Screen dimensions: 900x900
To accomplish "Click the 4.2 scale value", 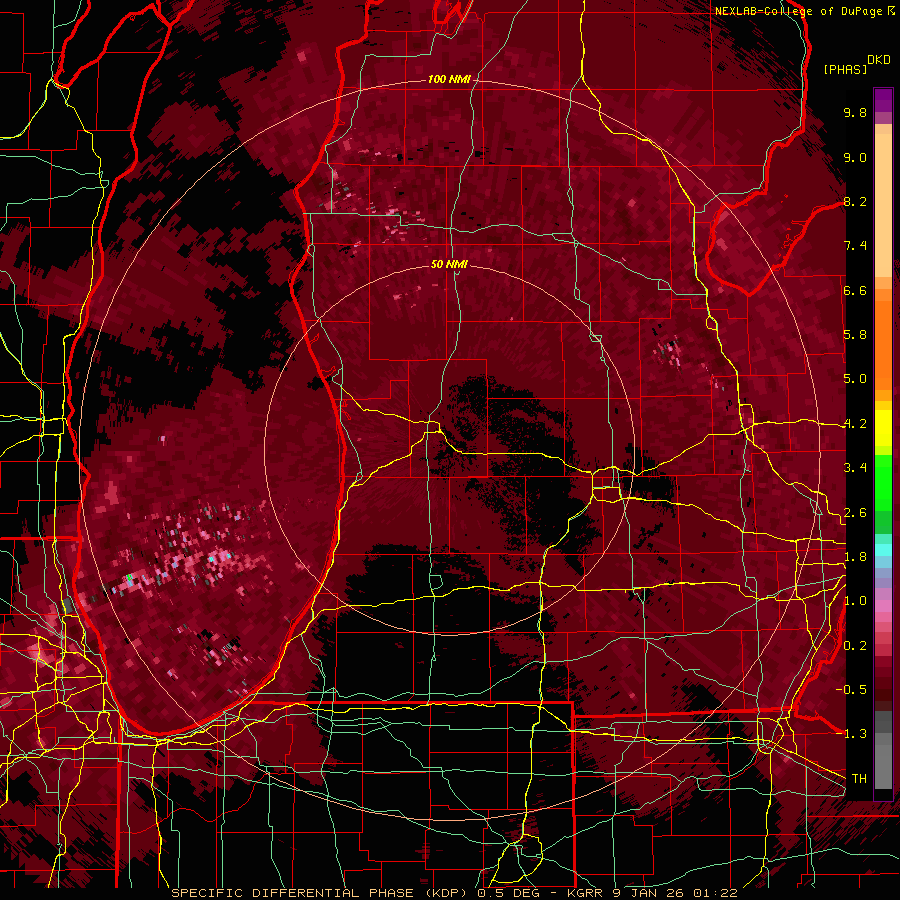I will click(855, 424).
